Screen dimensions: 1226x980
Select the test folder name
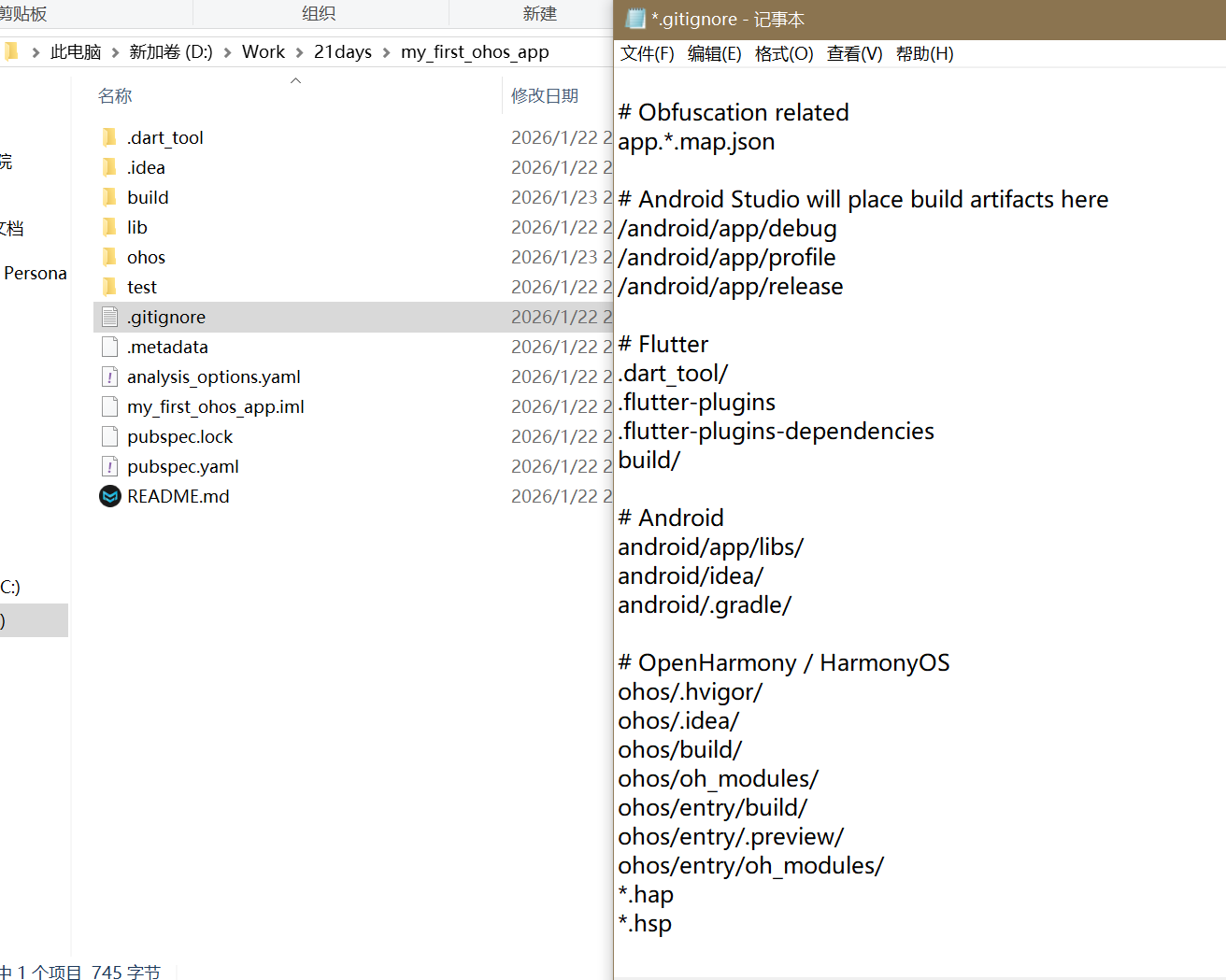pyautogui.click(x=142, y=287)
